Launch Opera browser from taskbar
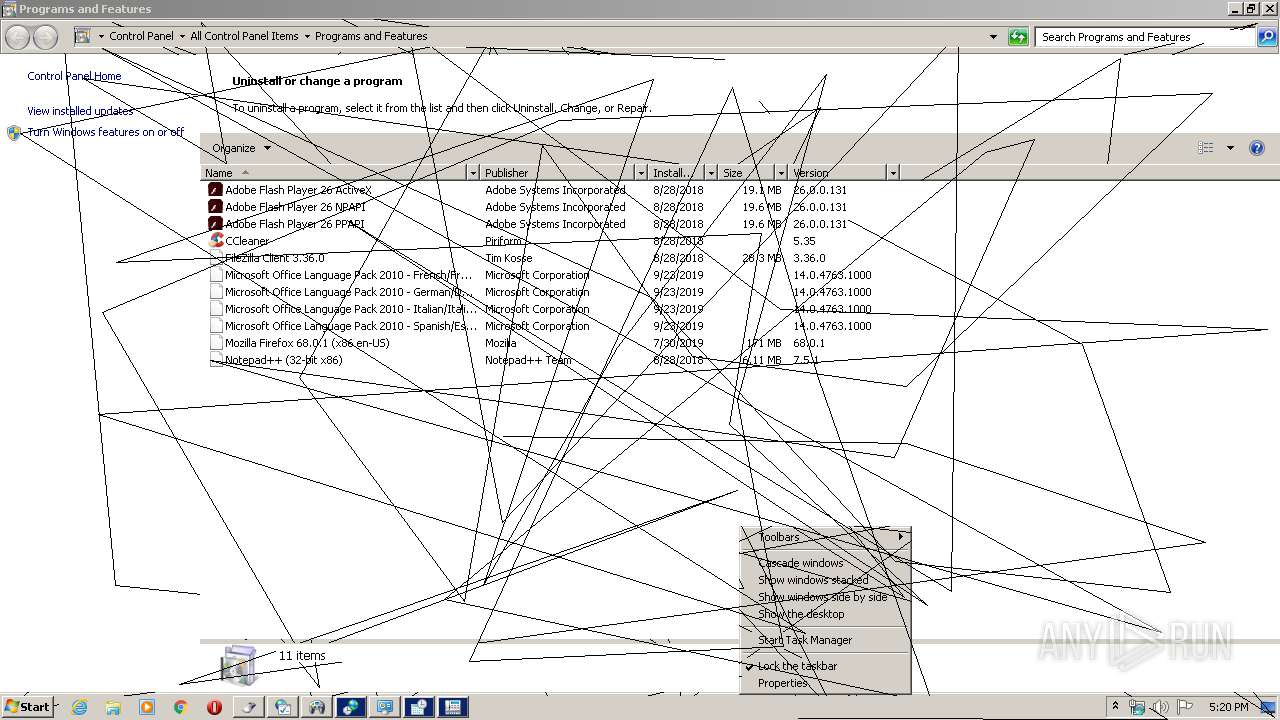This screenshot has height=720, width=1280. click(x=214, y=707)
